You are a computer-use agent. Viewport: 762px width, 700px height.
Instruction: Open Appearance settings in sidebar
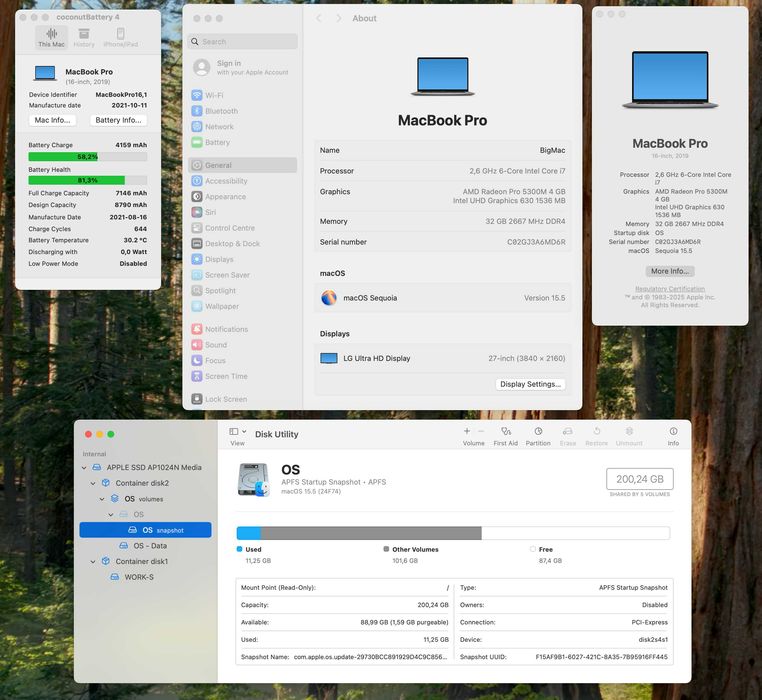click(x=242, y=196)
